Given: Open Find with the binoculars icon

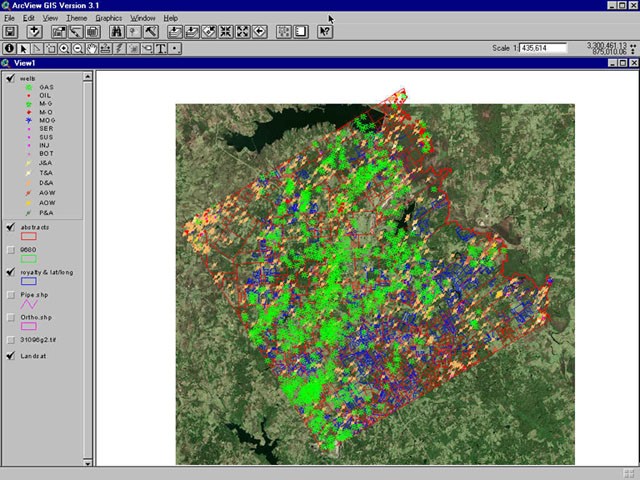Looking at the screenshot, I should click(116, 32).
